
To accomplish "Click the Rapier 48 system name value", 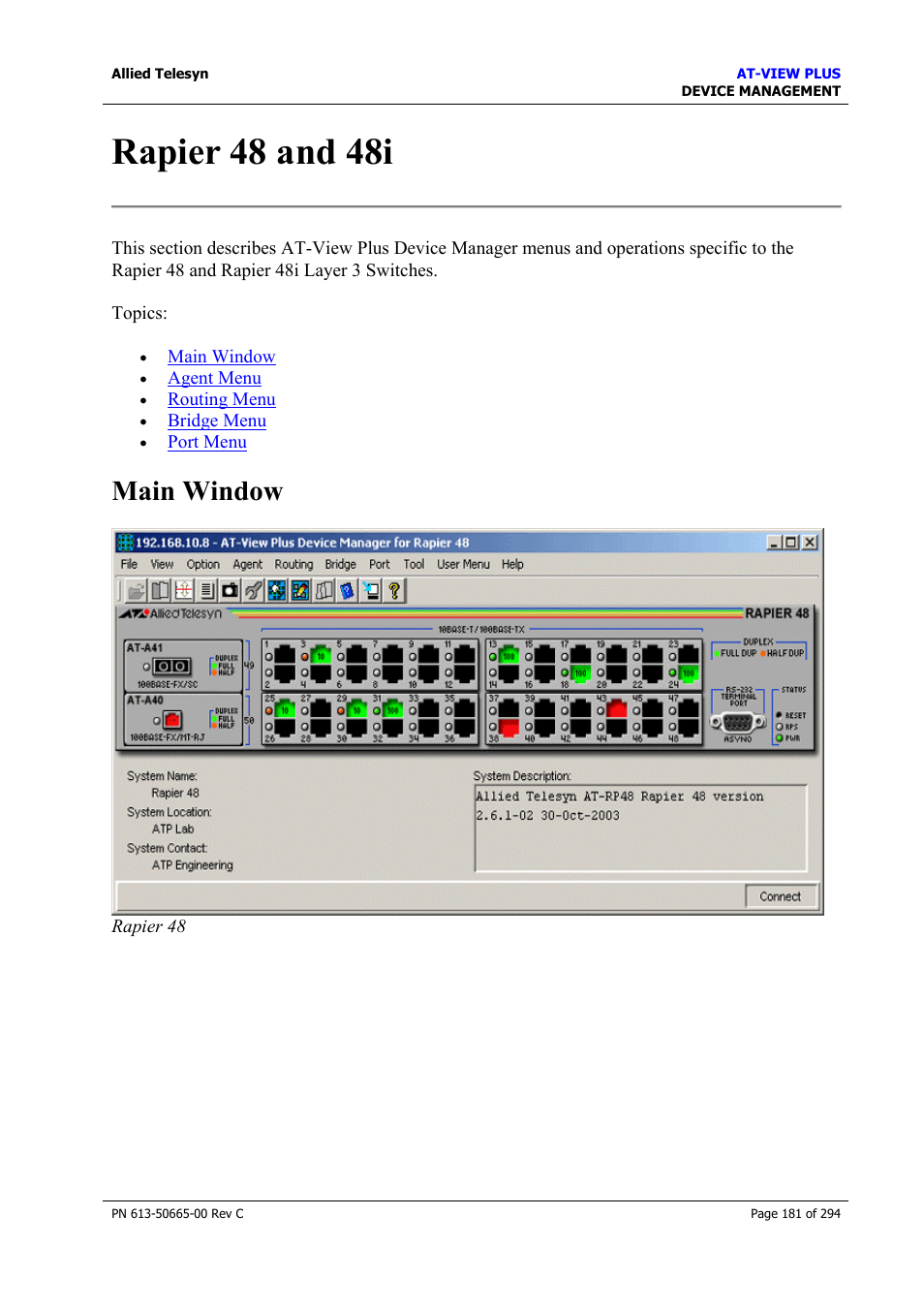I will click(175, 793).
